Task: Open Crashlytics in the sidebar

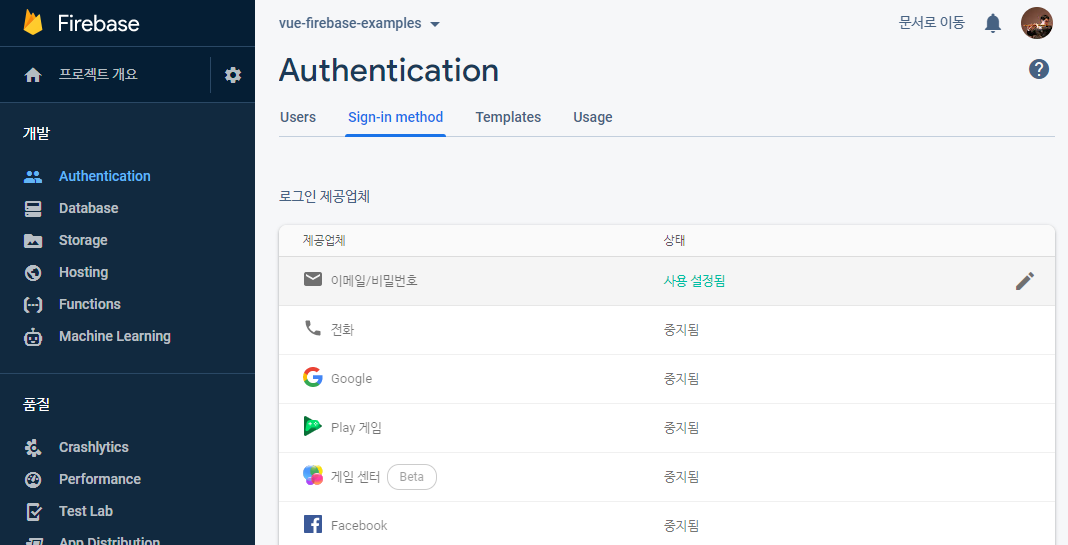Action: [x=94, y=448]
